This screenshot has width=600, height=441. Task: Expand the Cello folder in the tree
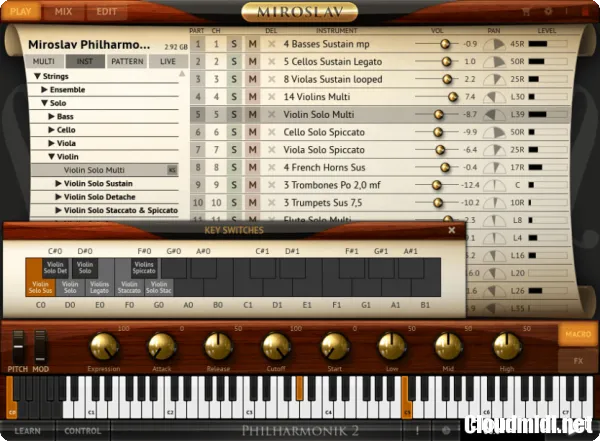[51, 130]
